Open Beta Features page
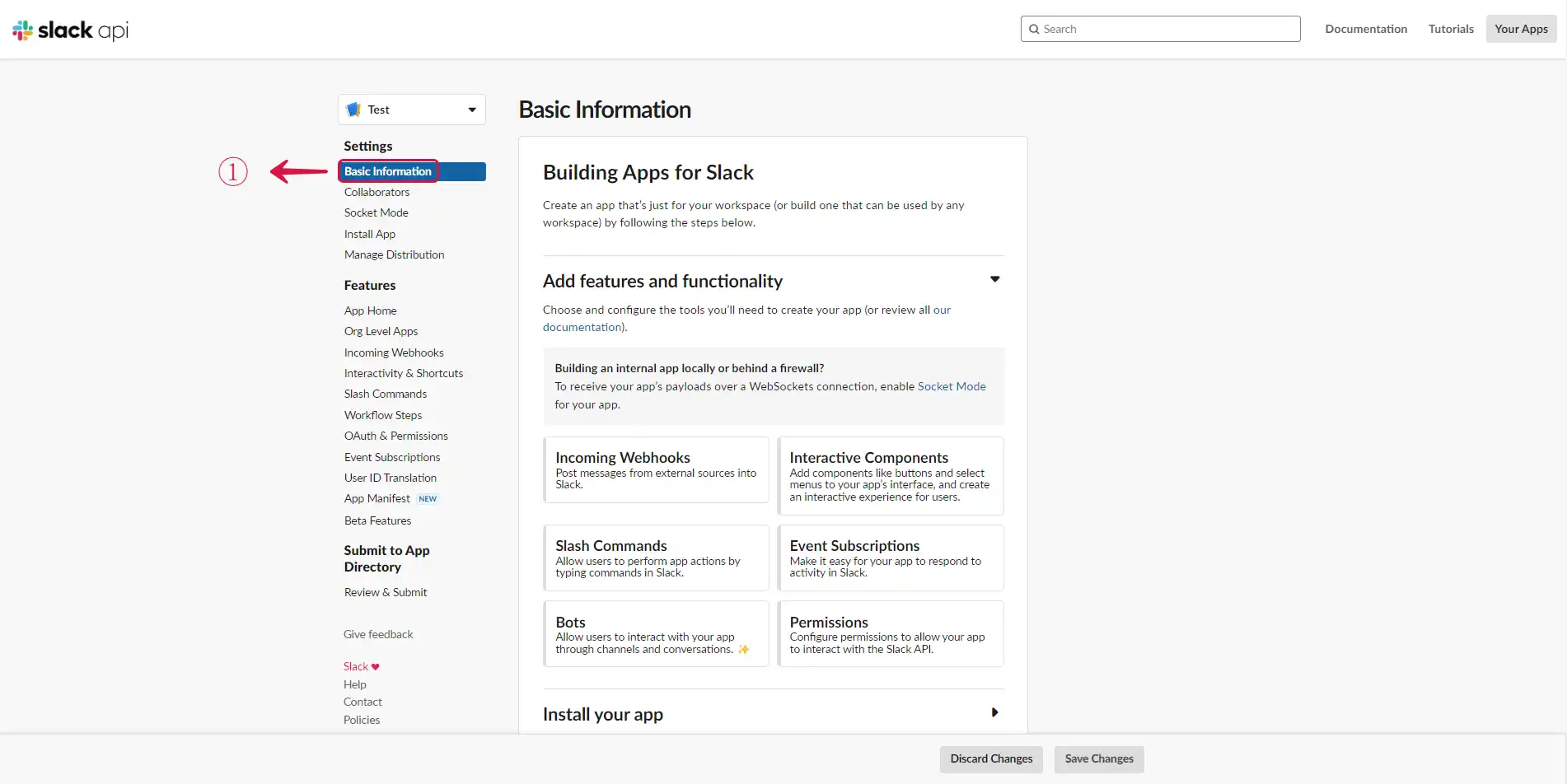 pos(377,520)
